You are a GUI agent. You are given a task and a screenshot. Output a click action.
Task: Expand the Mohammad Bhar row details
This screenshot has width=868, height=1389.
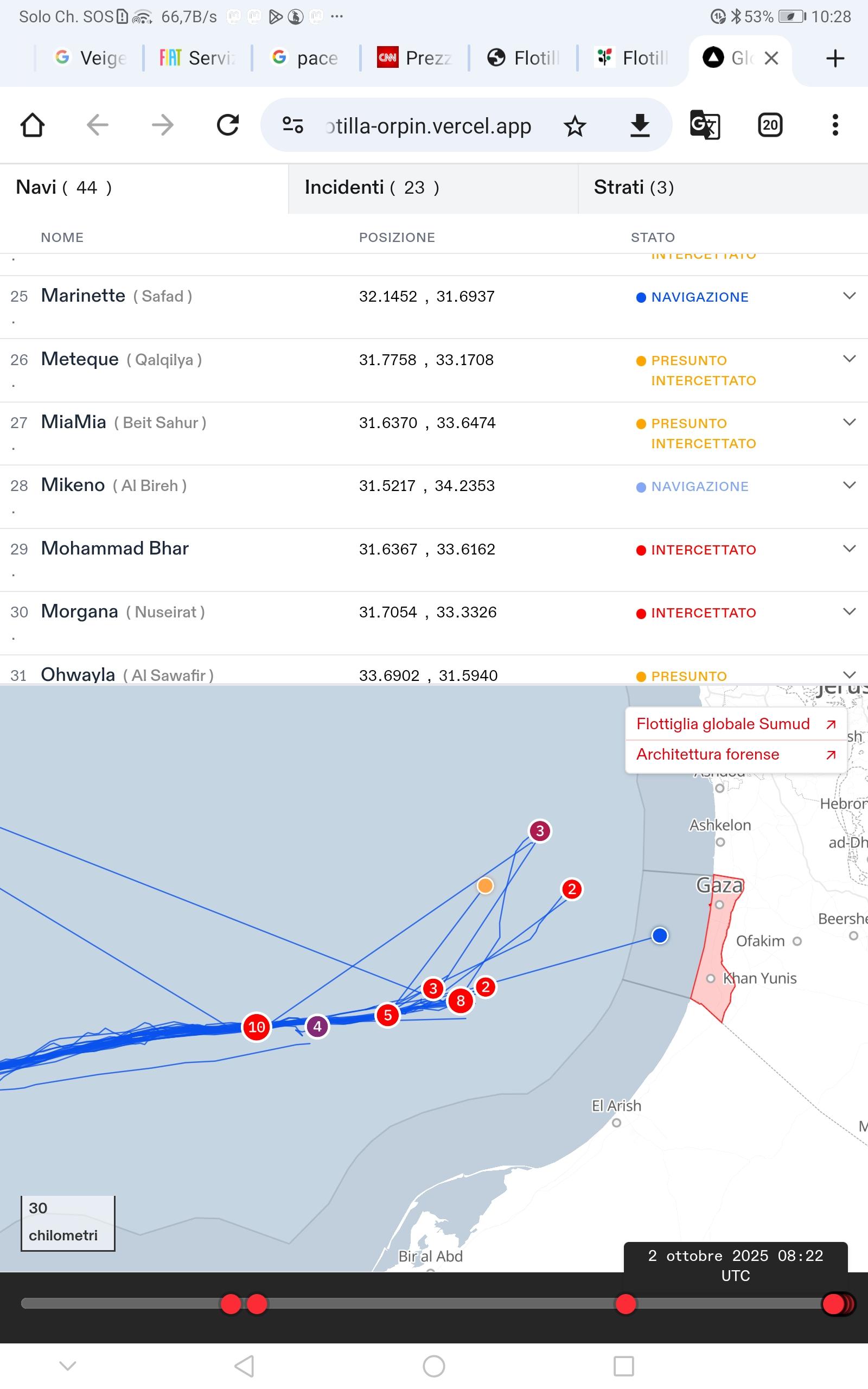point(849,549)
